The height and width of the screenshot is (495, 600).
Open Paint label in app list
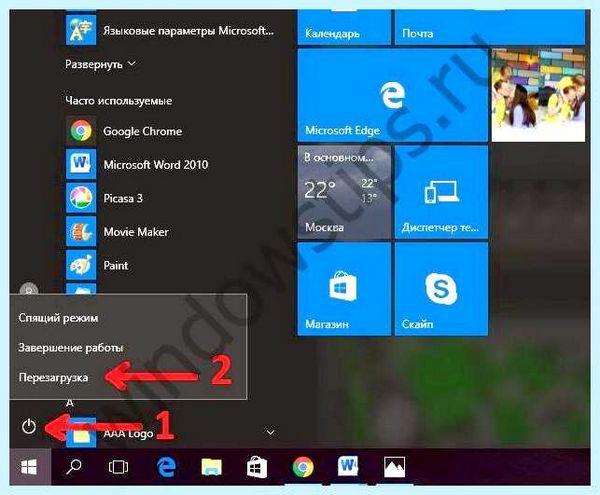(x=116, y=265)
